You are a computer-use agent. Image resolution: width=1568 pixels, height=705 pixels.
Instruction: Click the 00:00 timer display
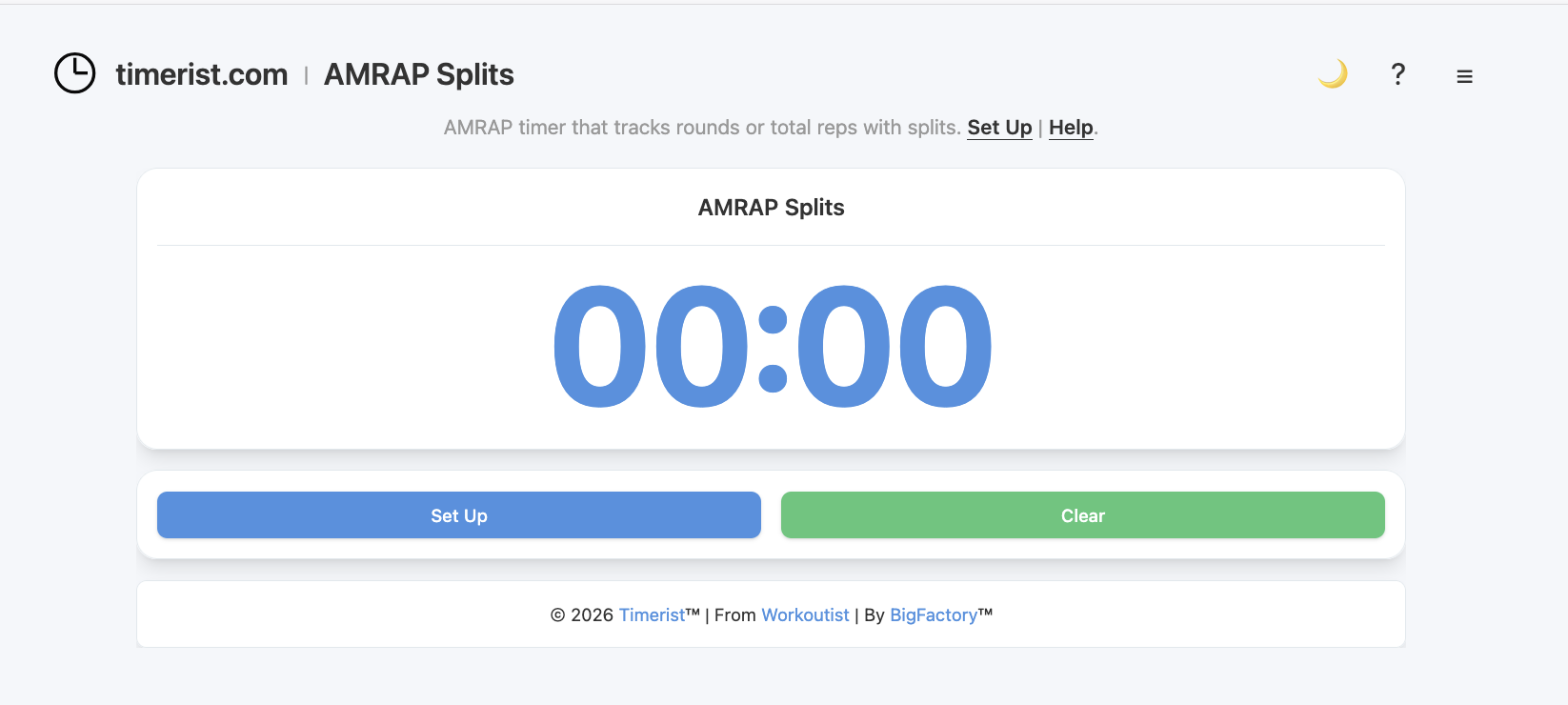pyautogui.click(x=772, y=346)
